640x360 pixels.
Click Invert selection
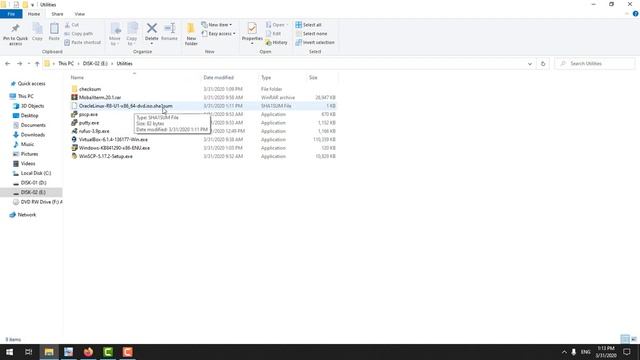tap(315, 42)
